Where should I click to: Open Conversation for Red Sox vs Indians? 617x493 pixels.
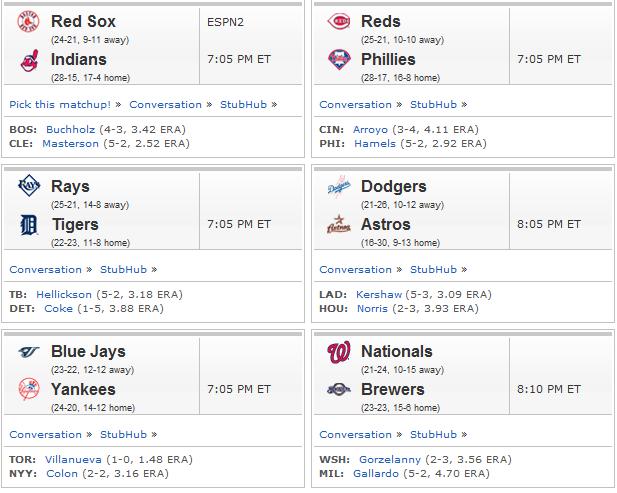point(165,105)
